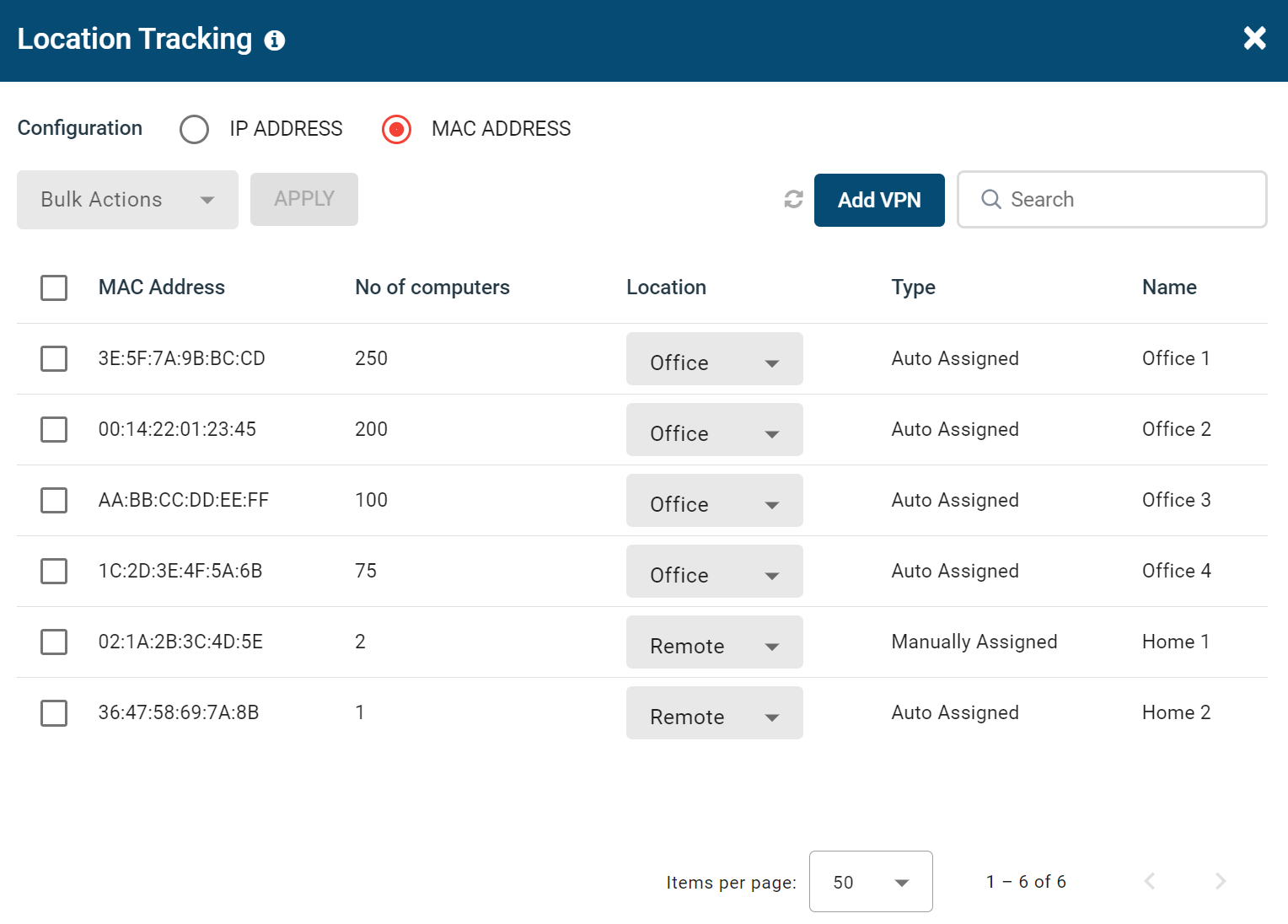The width and height of the screenshot is (1288, 924).
Task: Click the 1 – 6 of 6 pagination text
Action: [x=1026, y=881]
